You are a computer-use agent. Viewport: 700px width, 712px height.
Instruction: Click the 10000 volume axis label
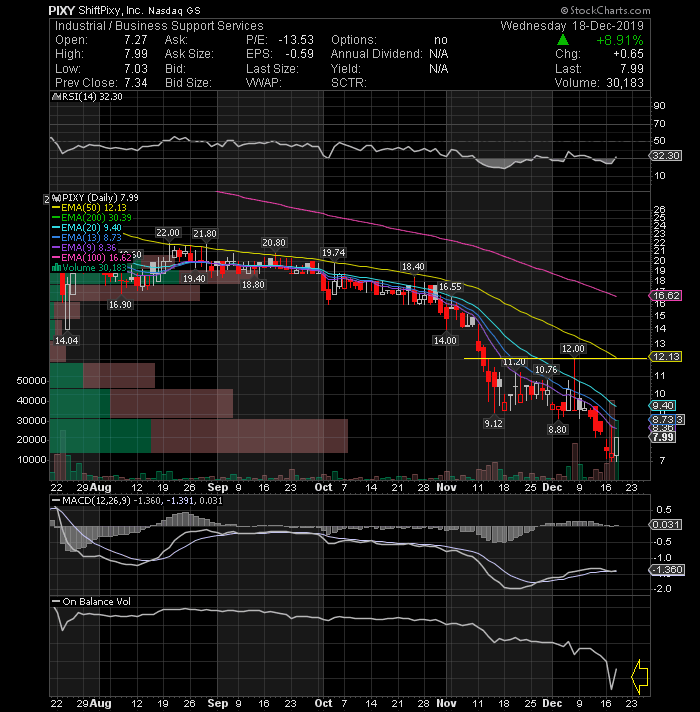point(31,460)
